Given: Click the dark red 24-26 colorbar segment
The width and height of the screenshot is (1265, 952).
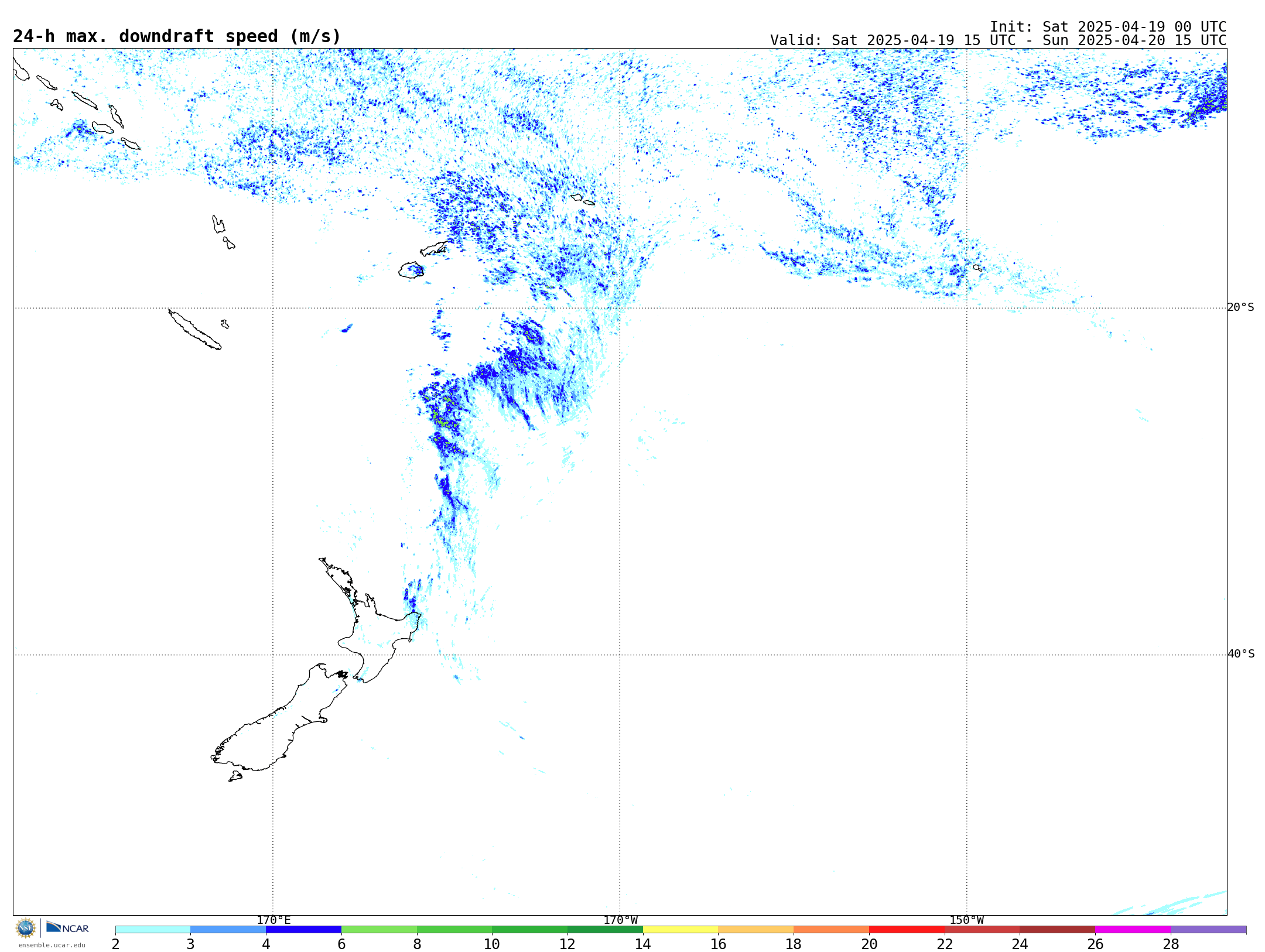Looking at the screenshot, I should pos(1058,930).
